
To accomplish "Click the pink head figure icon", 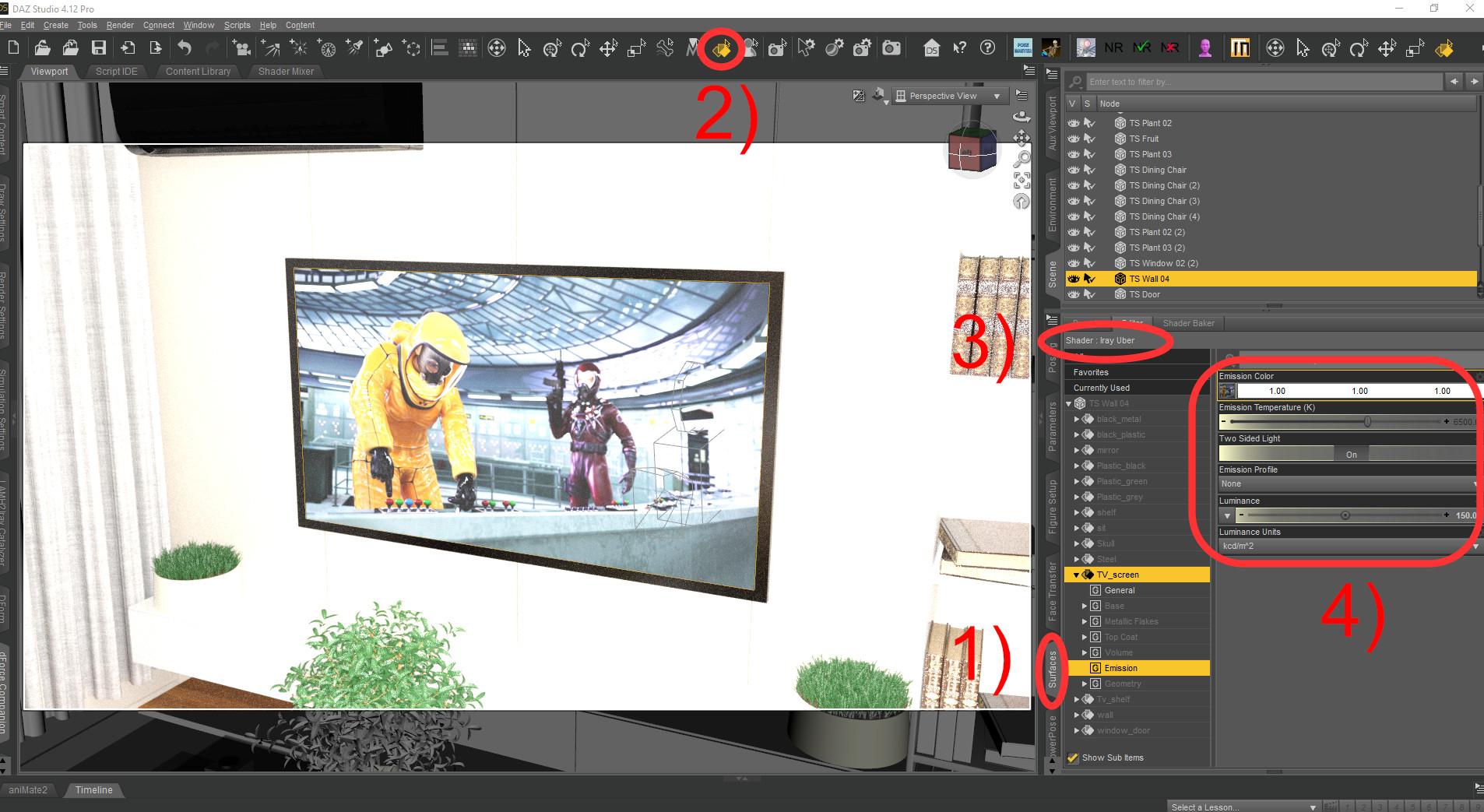I will 1205,48.
